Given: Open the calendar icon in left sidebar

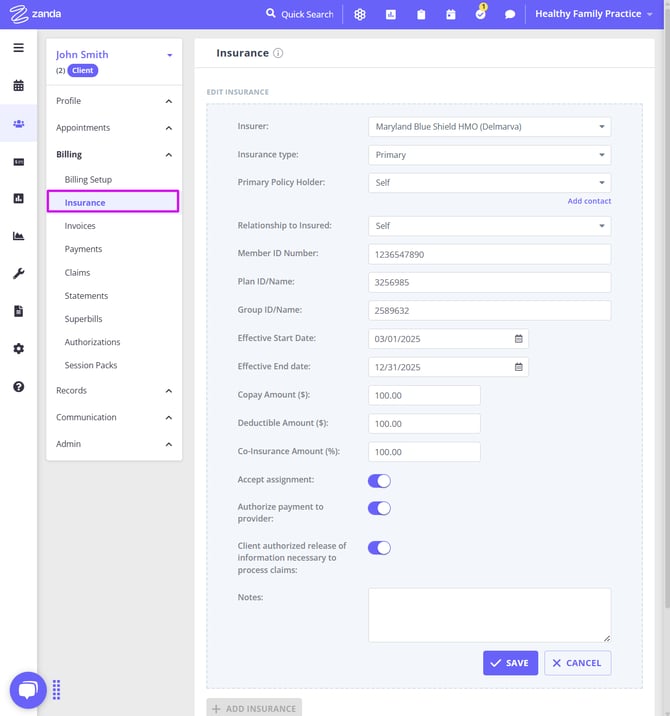Looking at the screenshot, I should 18,86.
